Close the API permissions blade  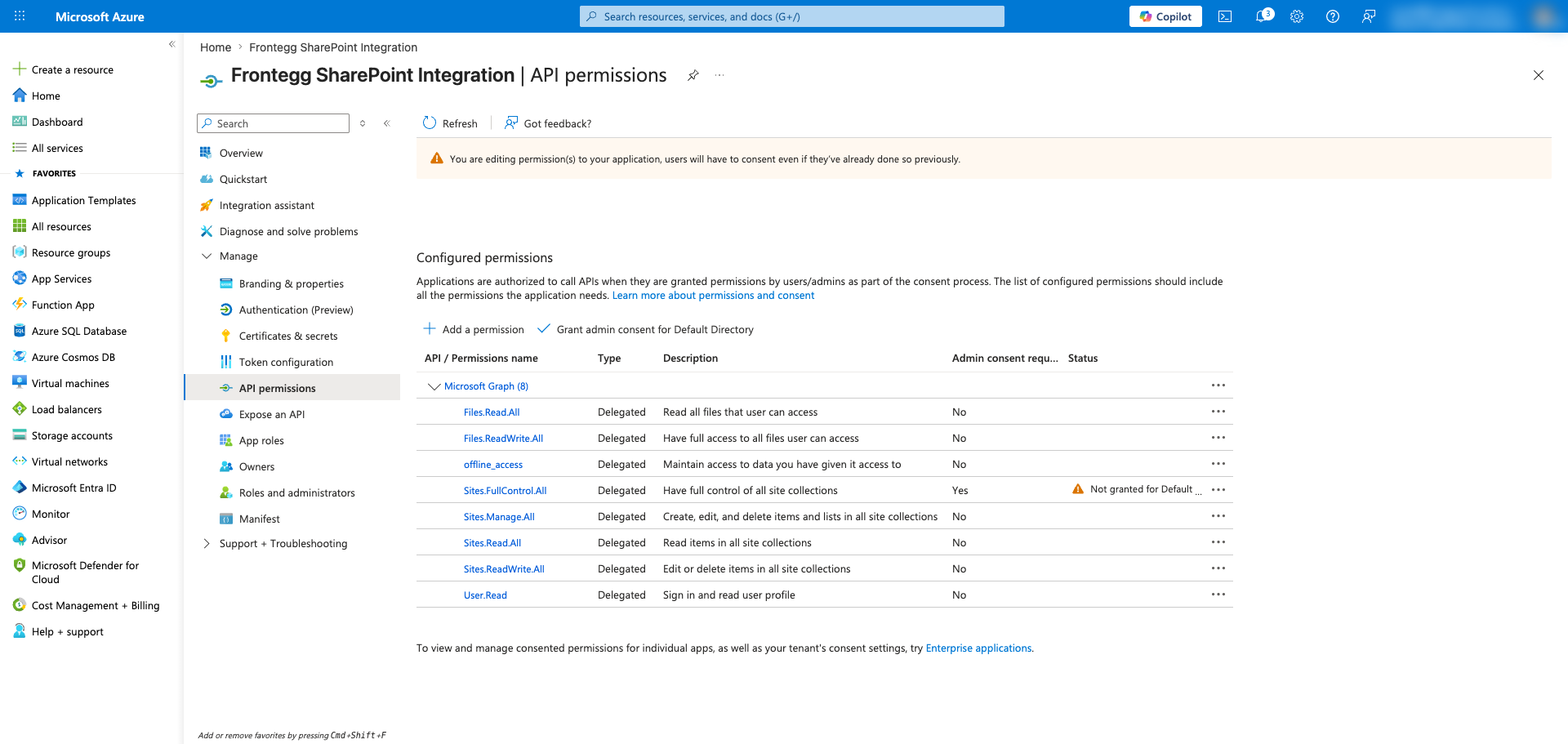coord(1539,75)
